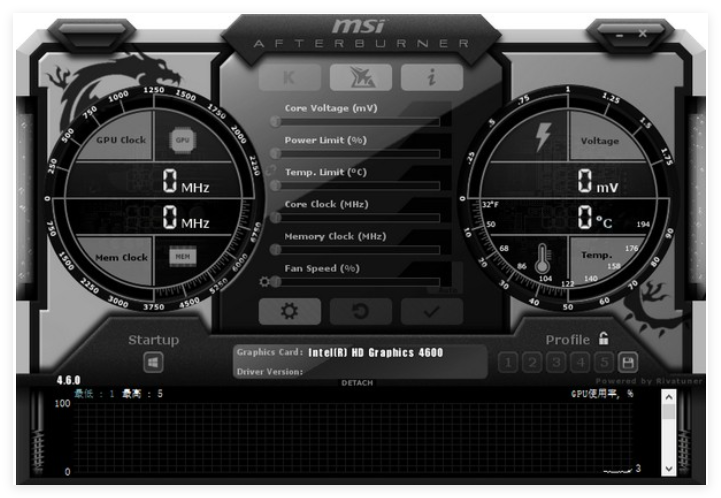
Task: Click the Core Voltage slider
Action: point(355,122)
